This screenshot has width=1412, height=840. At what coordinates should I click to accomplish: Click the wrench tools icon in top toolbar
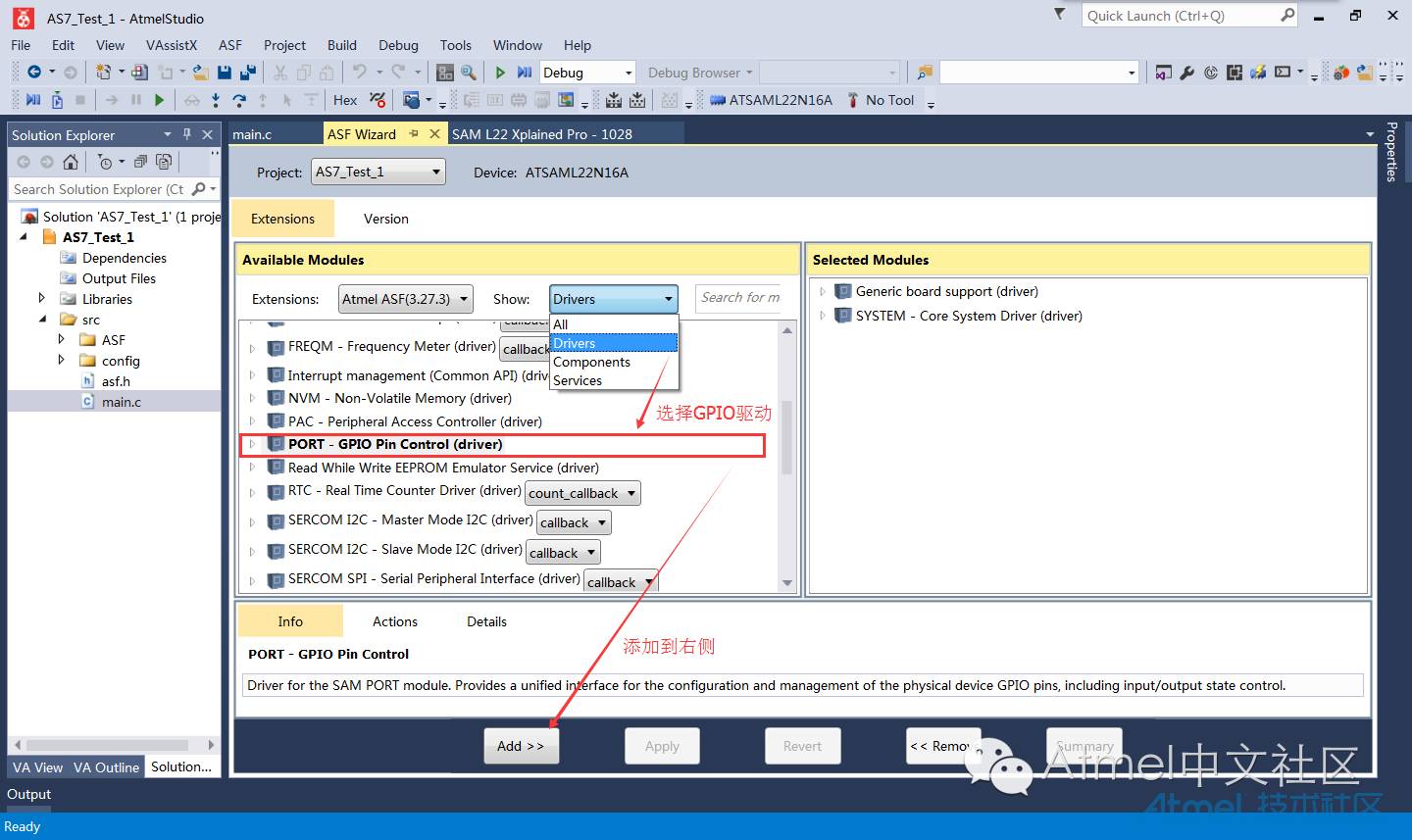click(x=1187, y=72)
